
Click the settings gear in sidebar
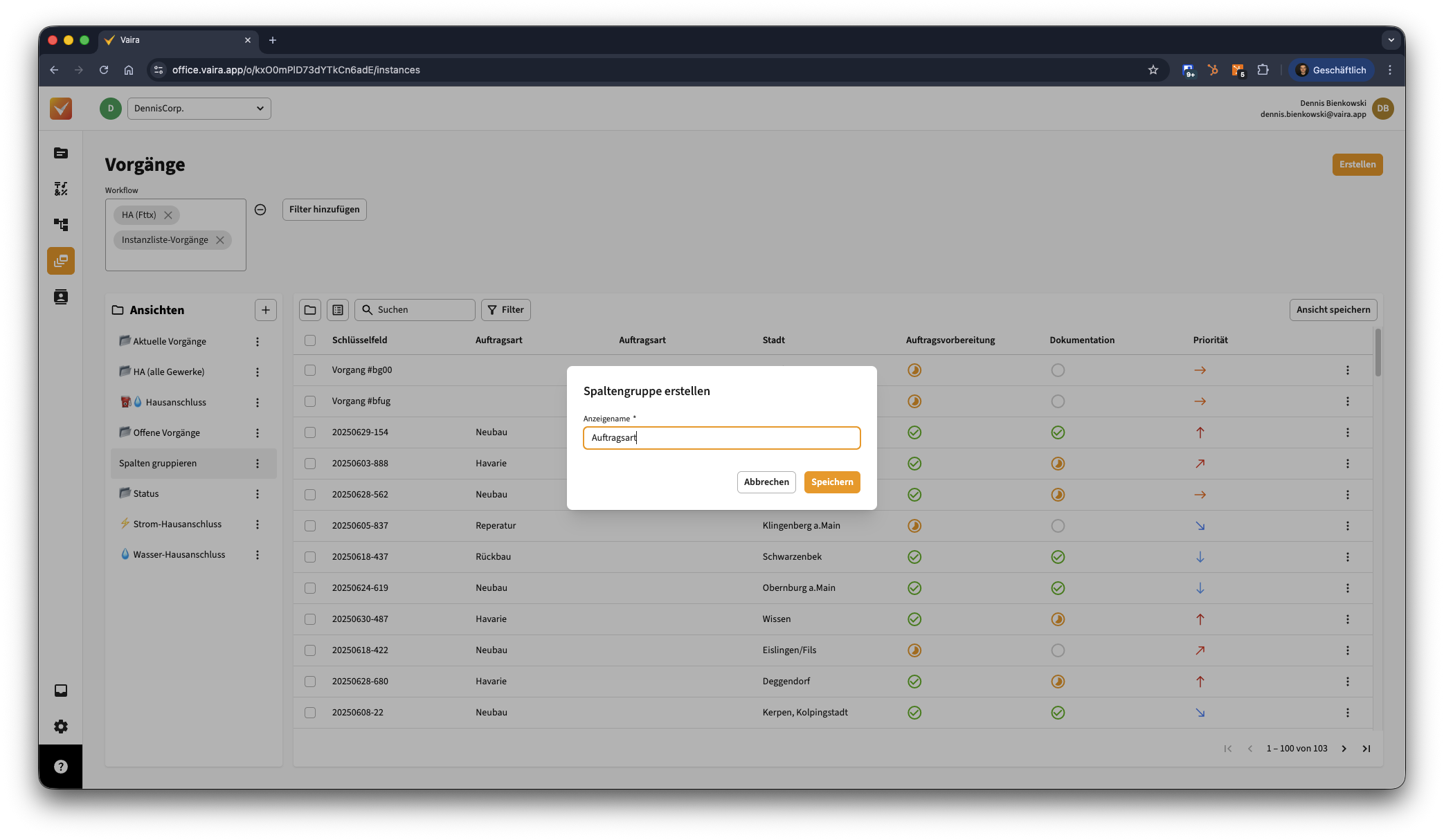61,727
